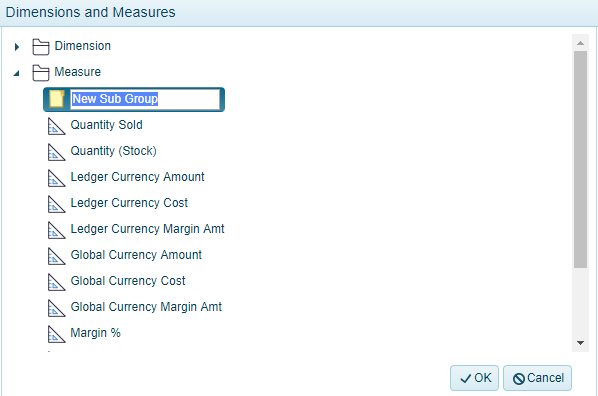Viewport: 598px width, 396px height.
Task: Click the New Sub Group name field
Action: point(145,99)
